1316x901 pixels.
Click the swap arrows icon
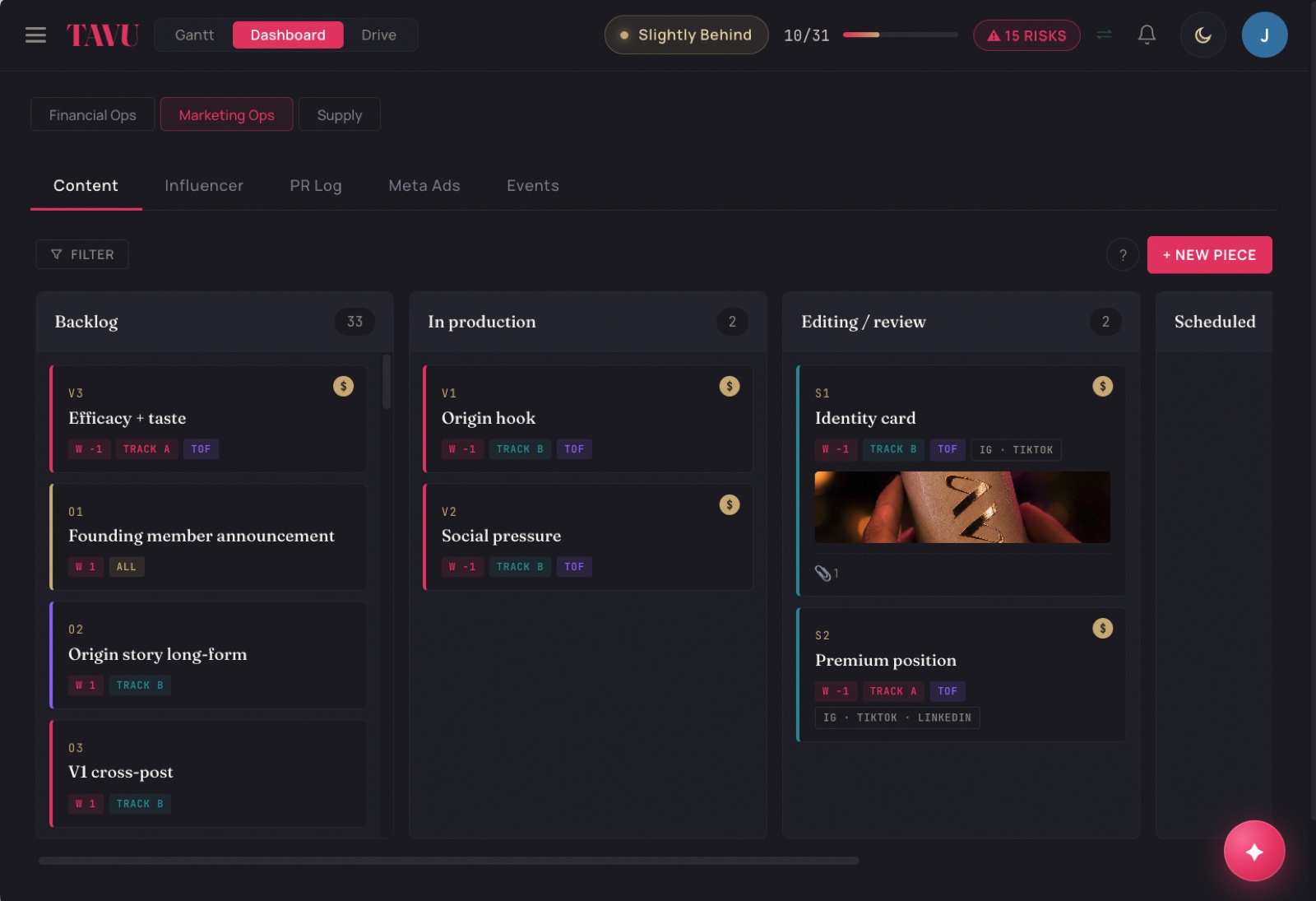click(x=1105, y=35)
